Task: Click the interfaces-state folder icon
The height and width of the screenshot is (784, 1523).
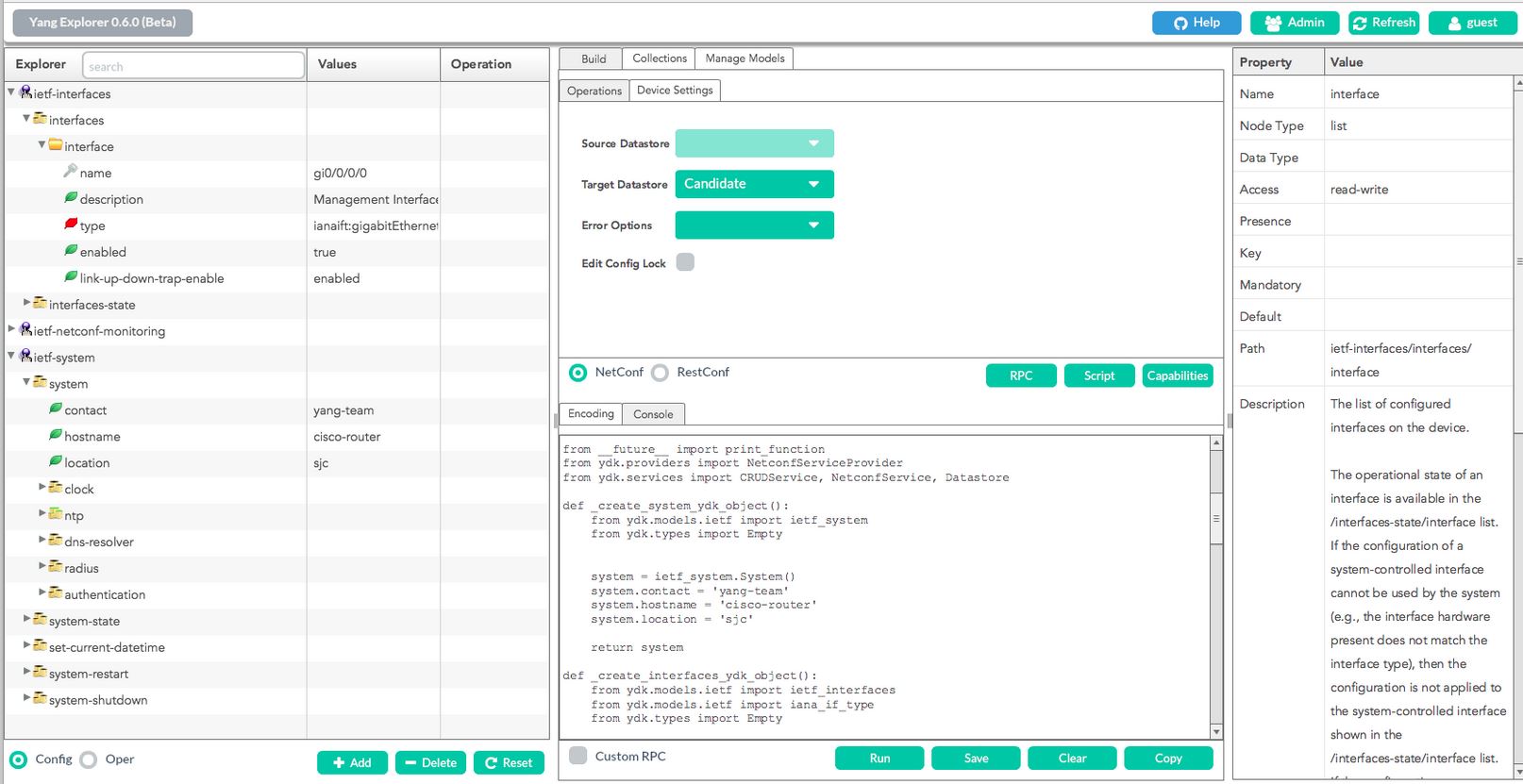Action: coord(40,304)
